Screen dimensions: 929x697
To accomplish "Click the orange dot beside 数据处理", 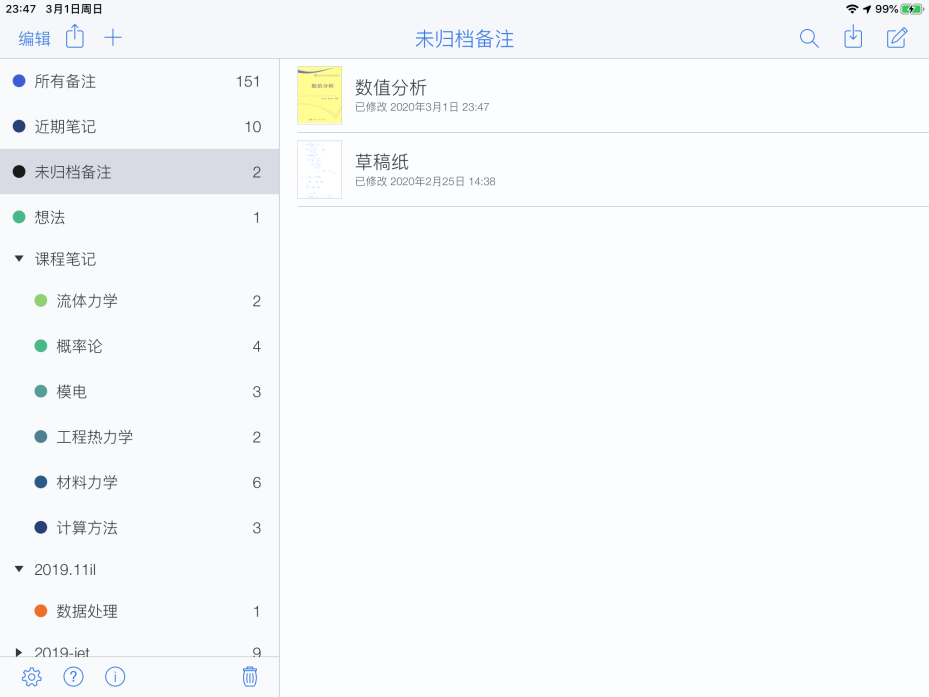I will tap(41, 611).
